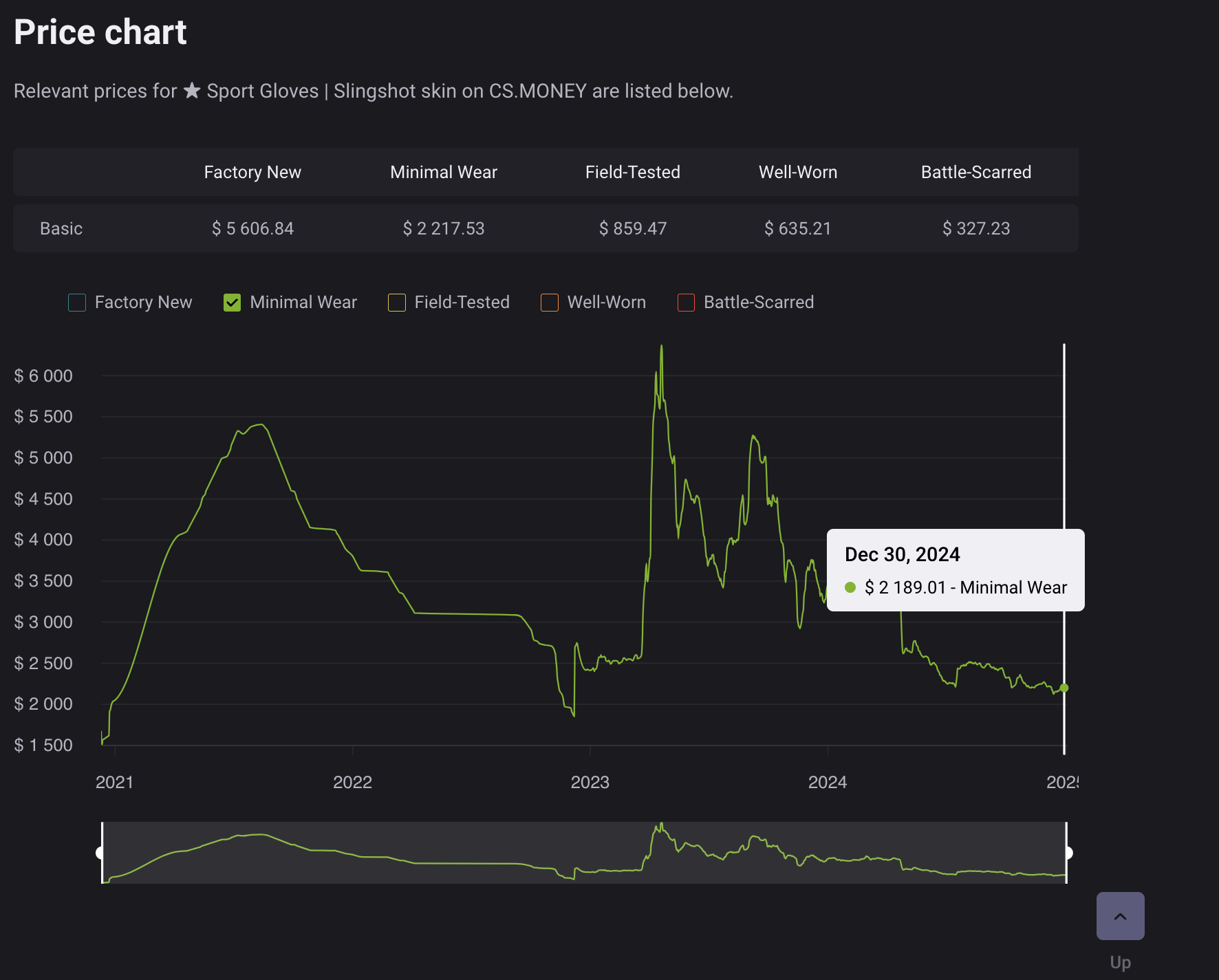Toggle the Well-Worn series checkbox
1219x980 pixels.
click(x=550, y=303)
